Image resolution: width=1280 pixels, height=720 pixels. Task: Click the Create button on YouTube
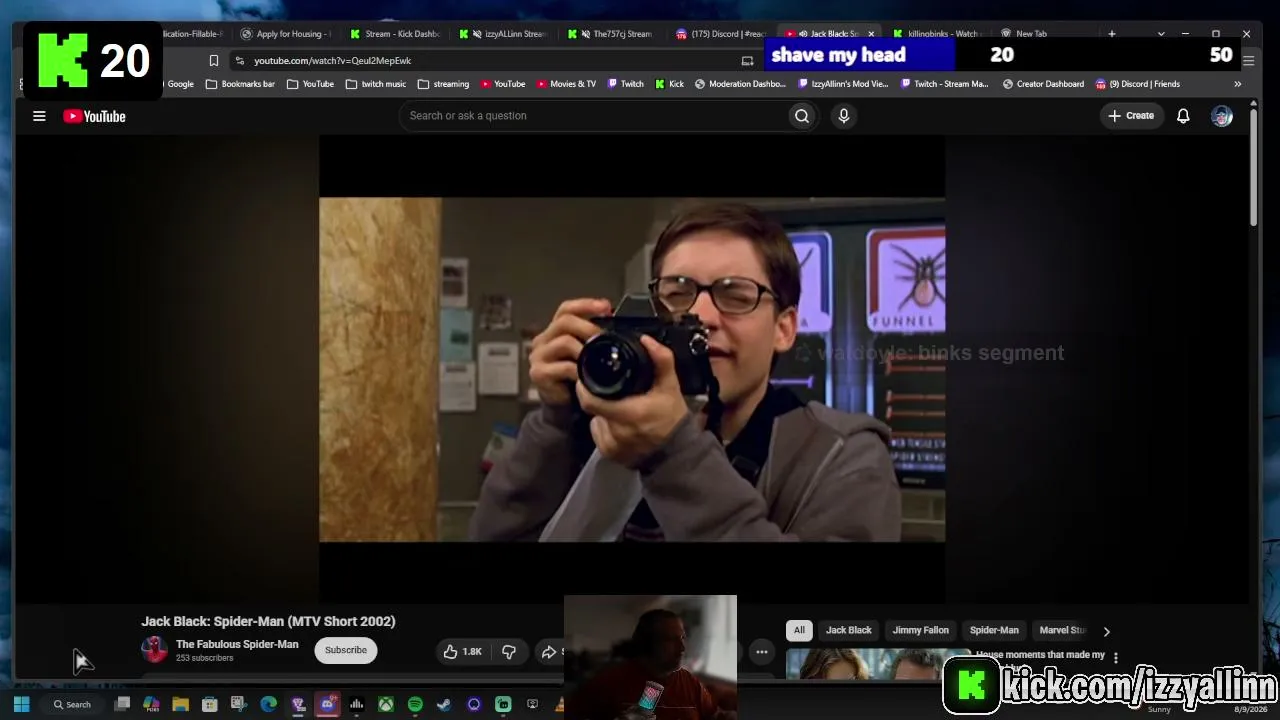point(1131,116)
